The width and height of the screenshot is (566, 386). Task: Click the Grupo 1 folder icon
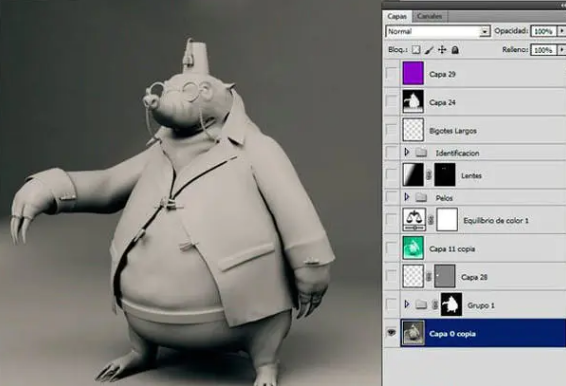point(421,305)
